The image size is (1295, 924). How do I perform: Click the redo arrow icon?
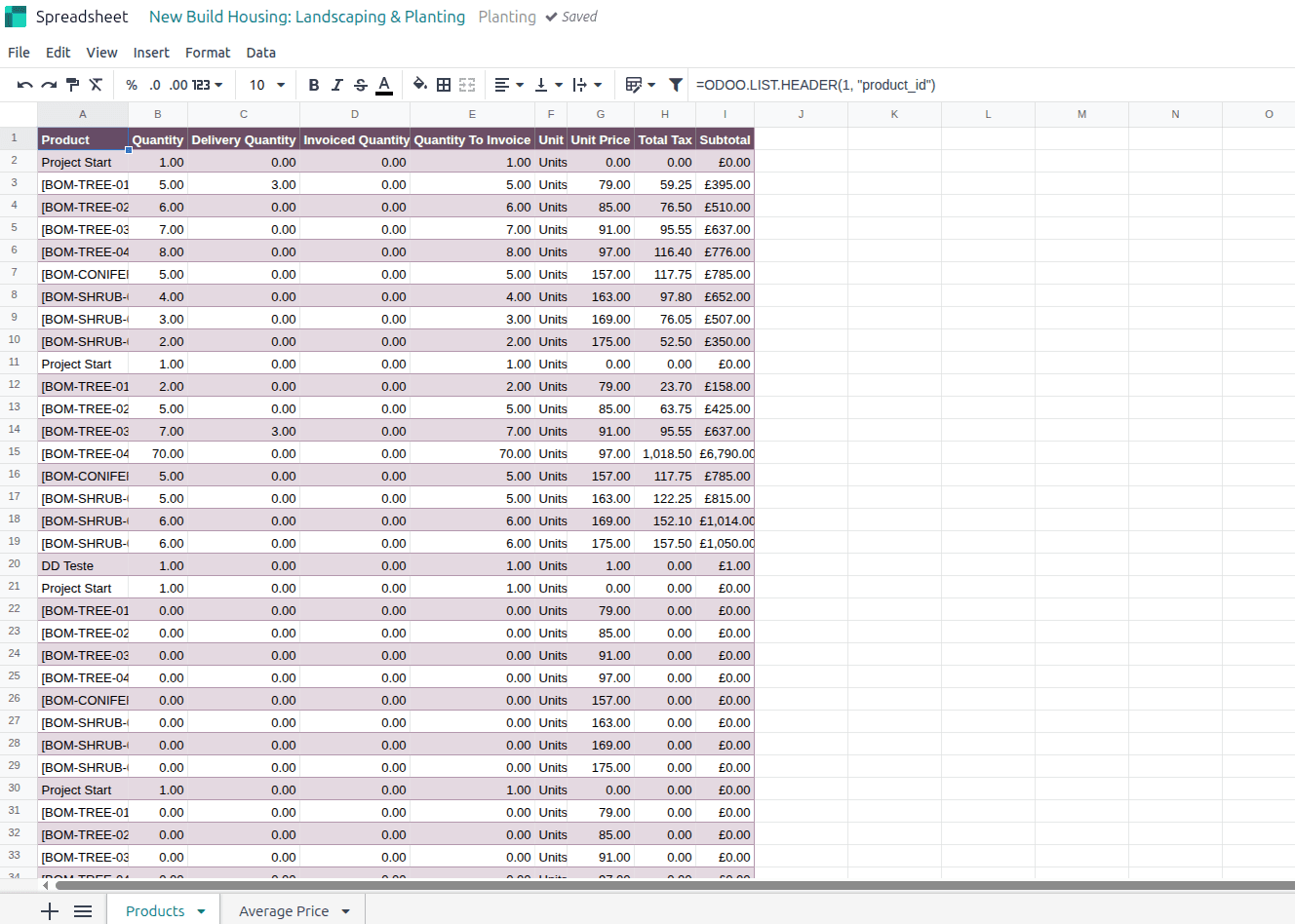(x=49, y=85)
